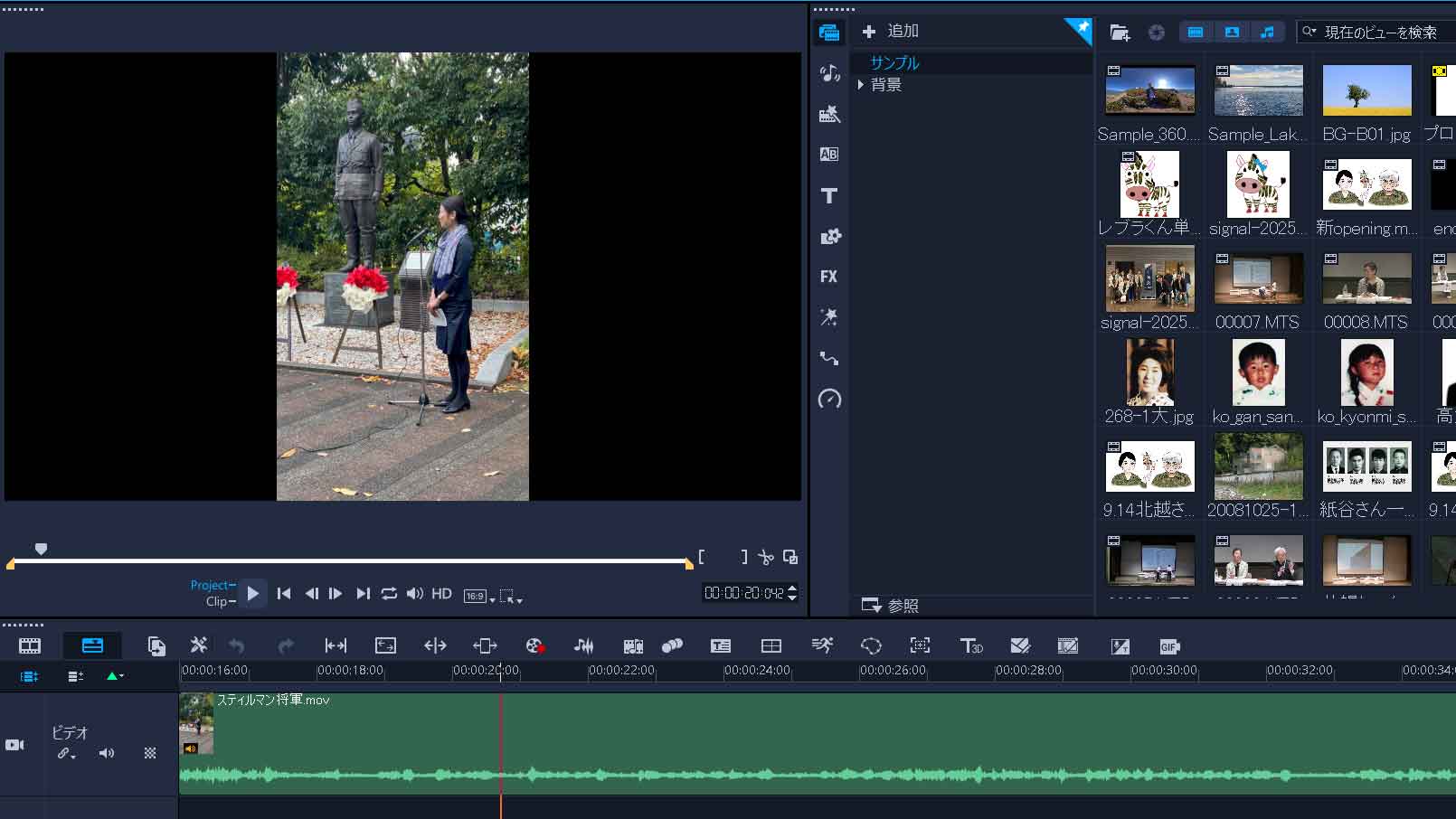Open the FX filter library

(828, 277)
